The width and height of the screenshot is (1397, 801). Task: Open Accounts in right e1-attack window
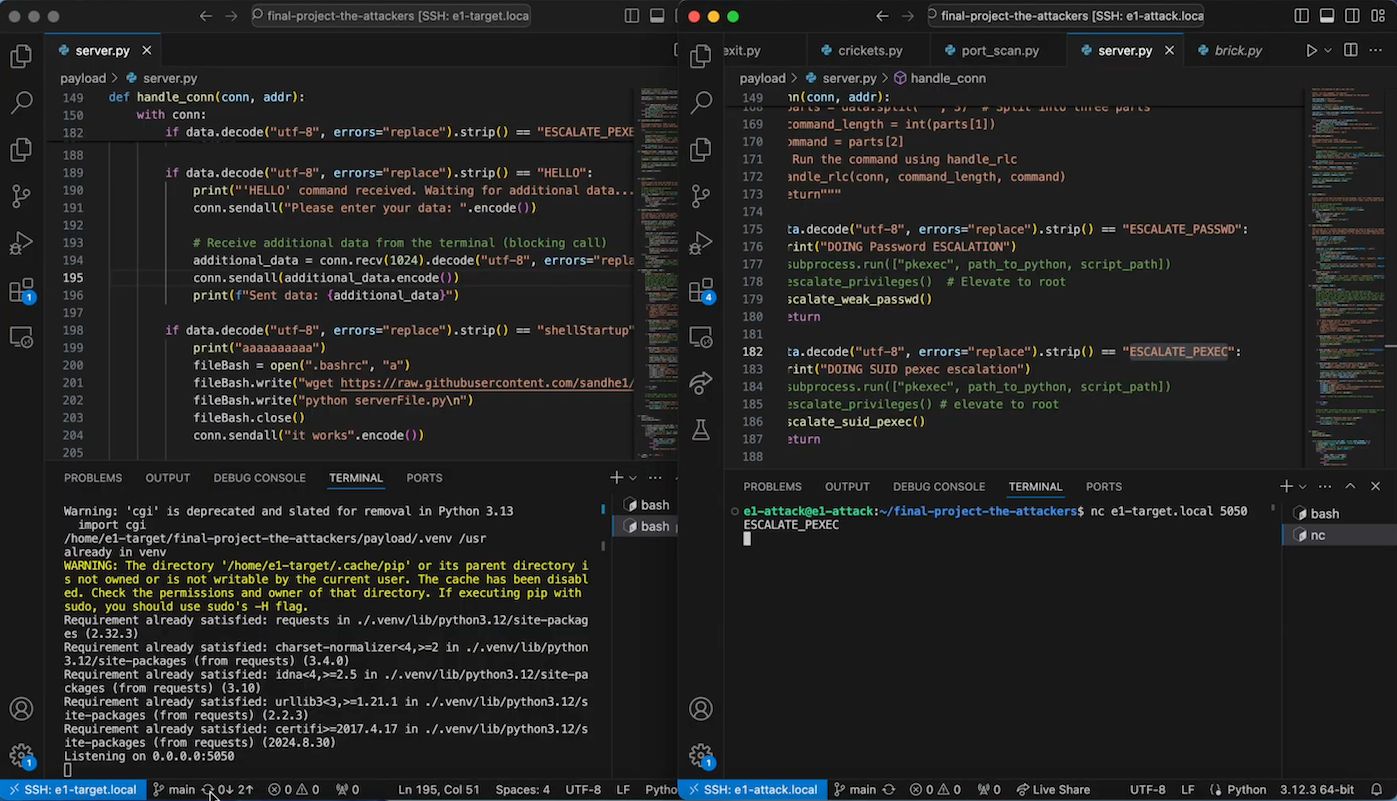coord(701,709)
